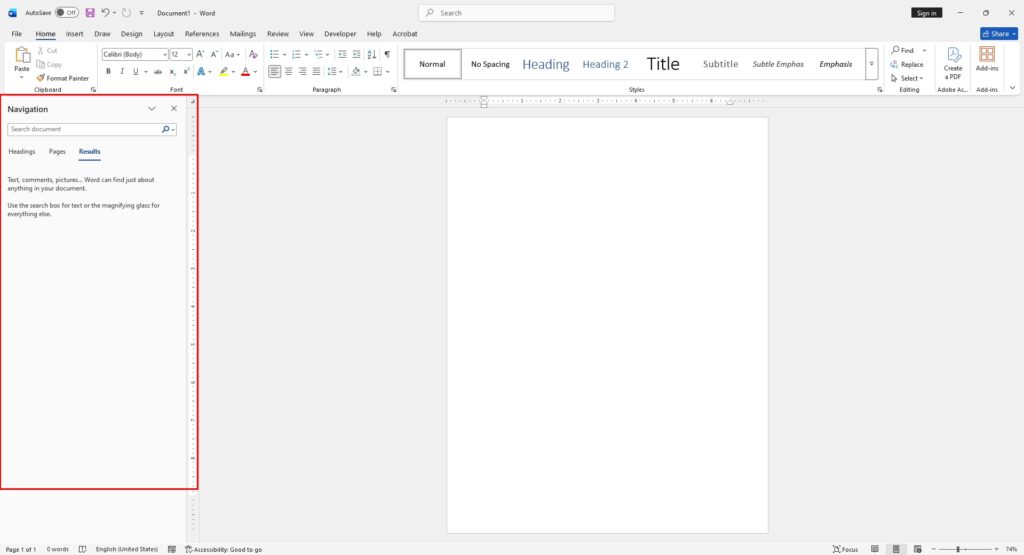Apply Subscript formatting
Viewport: 1024px width, 555px height.
point(172,72)
